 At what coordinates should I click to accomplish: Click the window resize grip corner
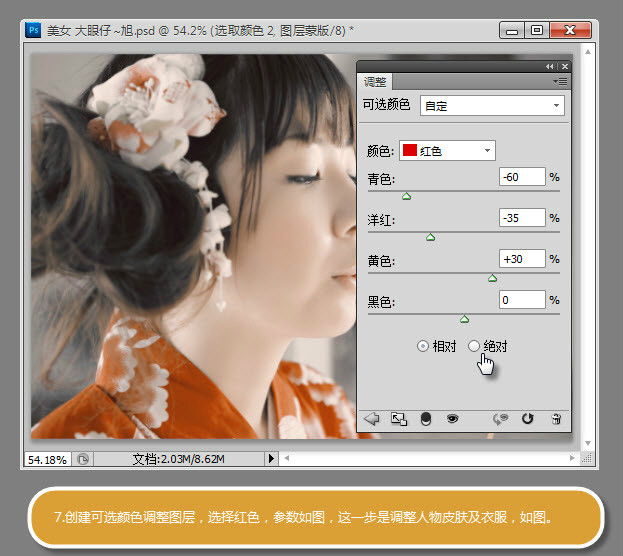point(587,459)
